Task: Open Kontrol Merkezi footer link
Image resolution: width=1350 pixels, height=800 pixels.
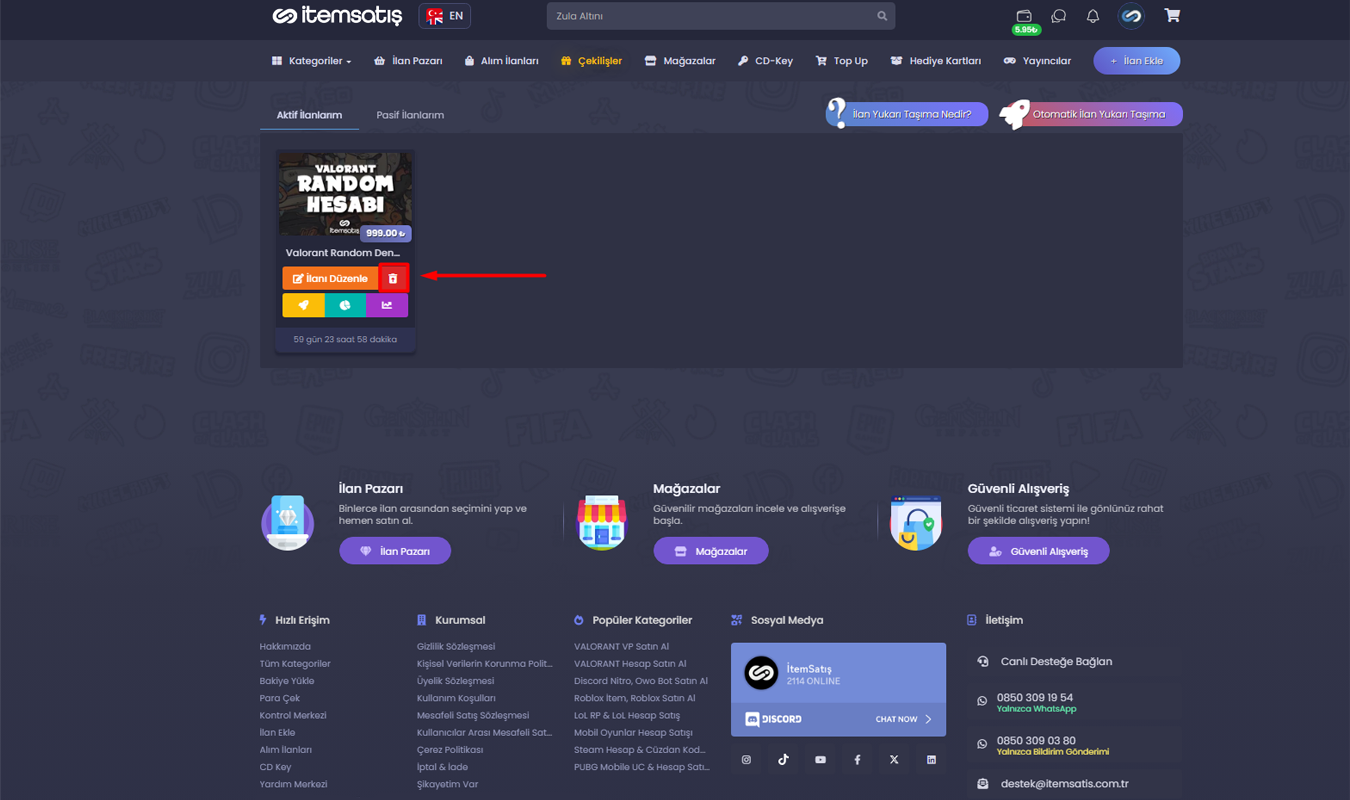Action: 293,715
